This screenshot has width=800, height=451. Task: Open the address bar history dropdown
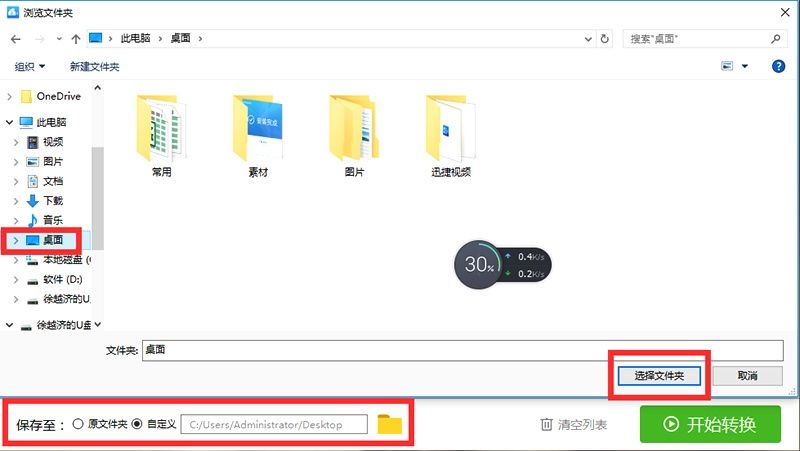click(x=588, y=39)
